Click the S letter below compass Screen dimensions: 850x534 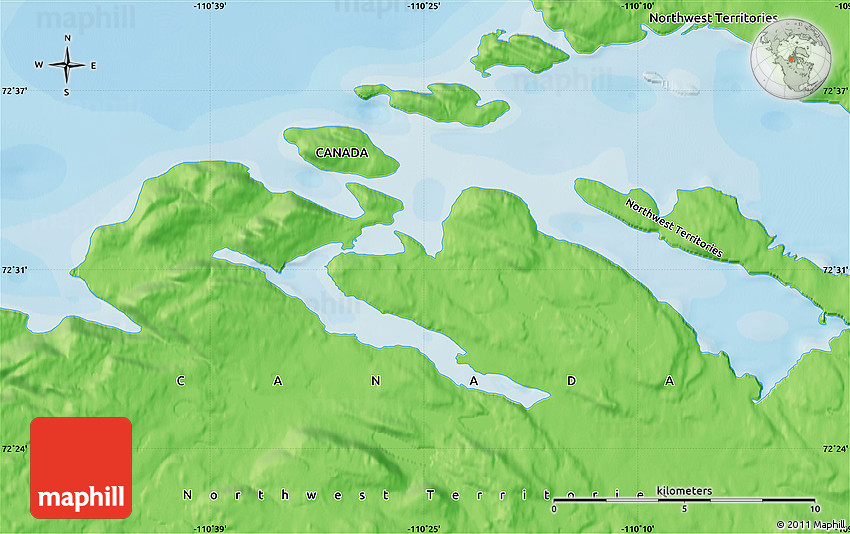tap(67, 93)
